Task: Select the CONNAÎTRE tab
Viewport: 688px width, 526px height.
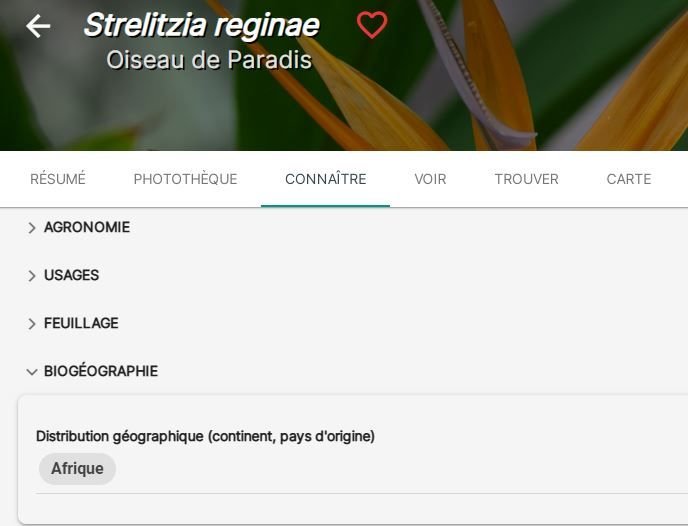Action: [326, 179]
